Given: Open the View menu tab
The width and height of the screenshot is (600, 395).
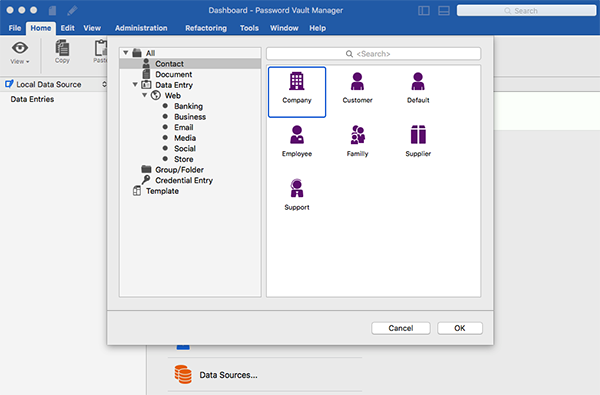Looking at the screenshot, I should tap(92, 28).
